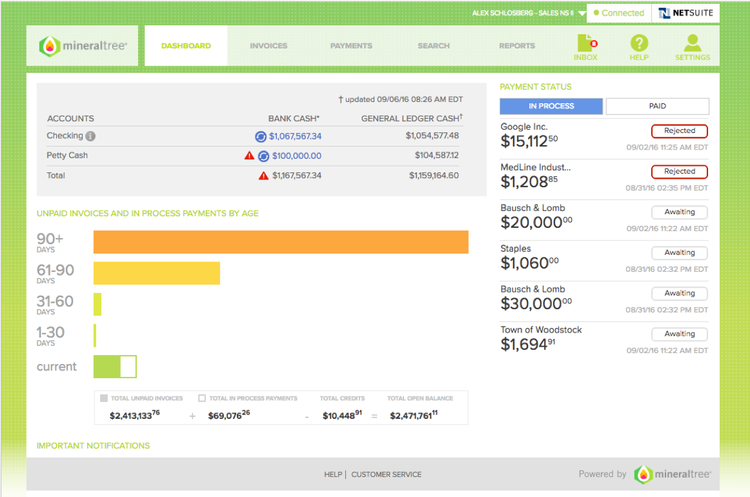This screenshot has width=750, height=497.
Task: Click the Awaiting badge for Town of Woodstock
Action: click(x=679, y=334)
